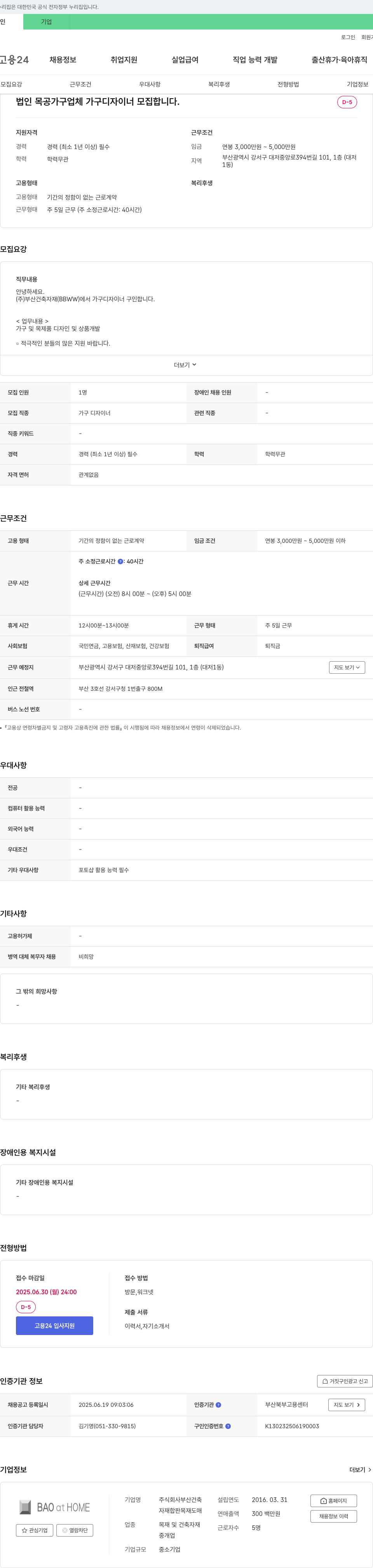Image resolution: width=373 pixels, height=1568 pixels.
Task: Jump to the 기업정보 section tab
Action: 358,85
